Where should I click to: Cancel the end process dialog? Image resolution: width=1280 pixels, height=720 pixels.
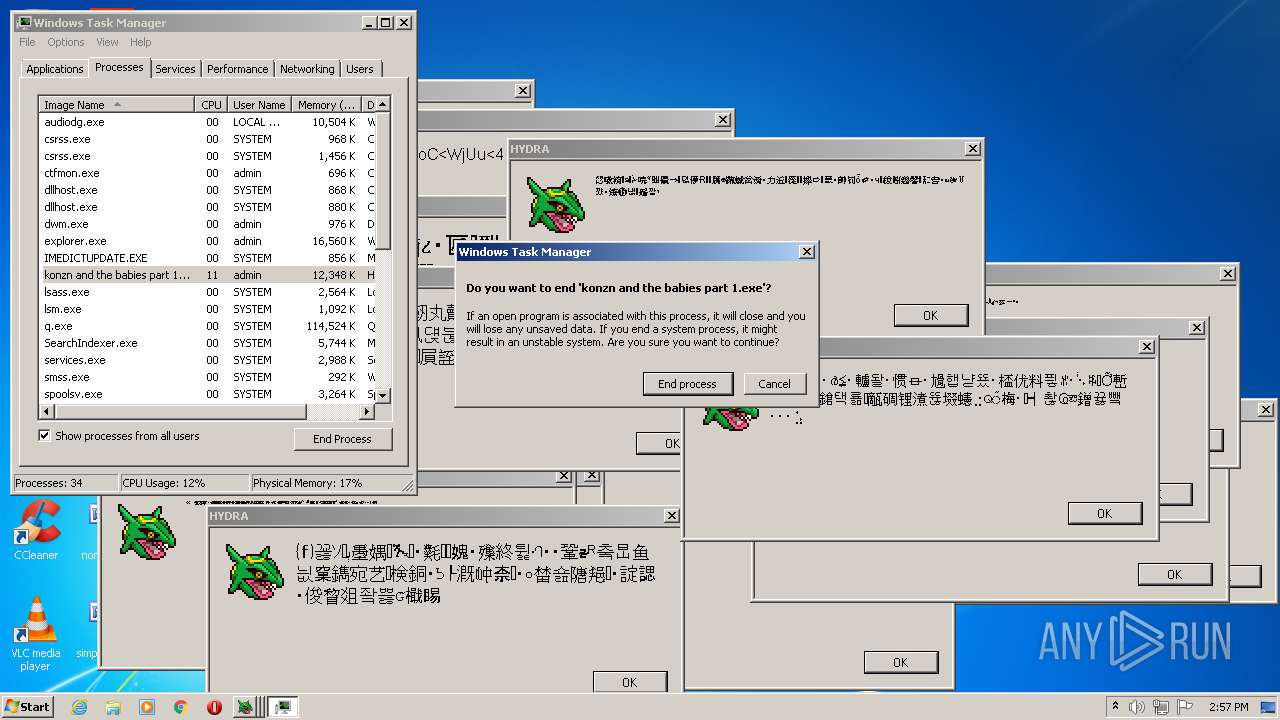[x=774, y=384]
